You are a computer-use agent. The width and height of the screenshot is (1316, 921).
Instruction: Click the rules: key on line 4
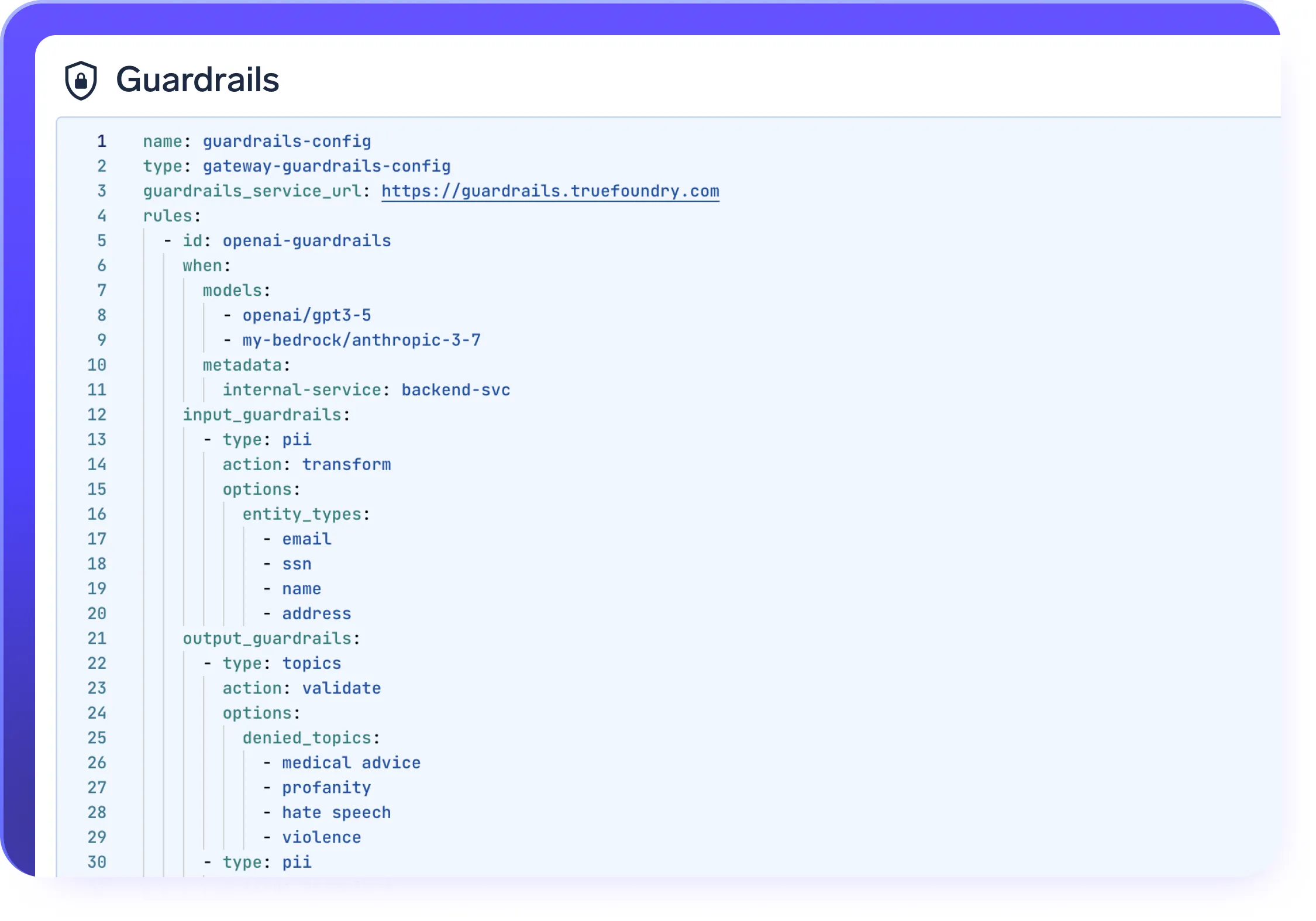click(x=172, y=216)
